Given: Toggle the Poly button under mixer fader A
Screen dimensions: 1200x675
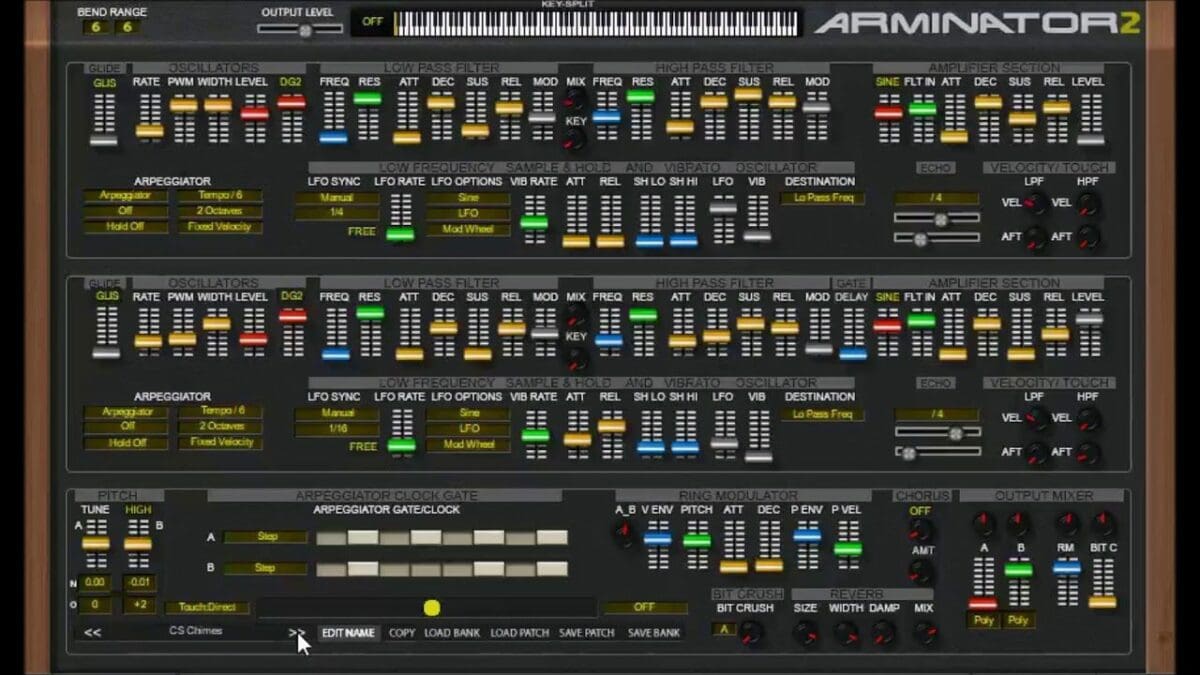Looking at the screenshot, I should (983, 620).
